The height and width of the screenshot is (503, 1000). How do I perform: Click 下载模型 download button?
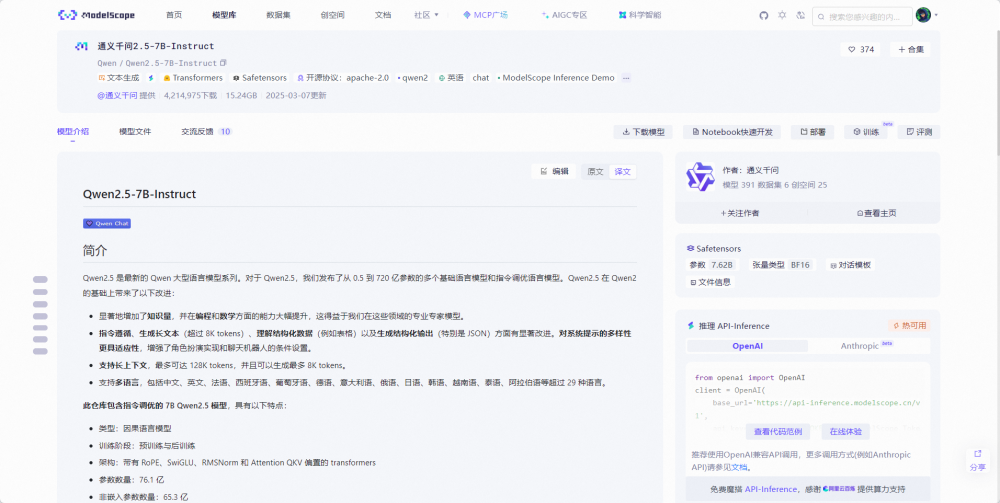tap(643, 132)
